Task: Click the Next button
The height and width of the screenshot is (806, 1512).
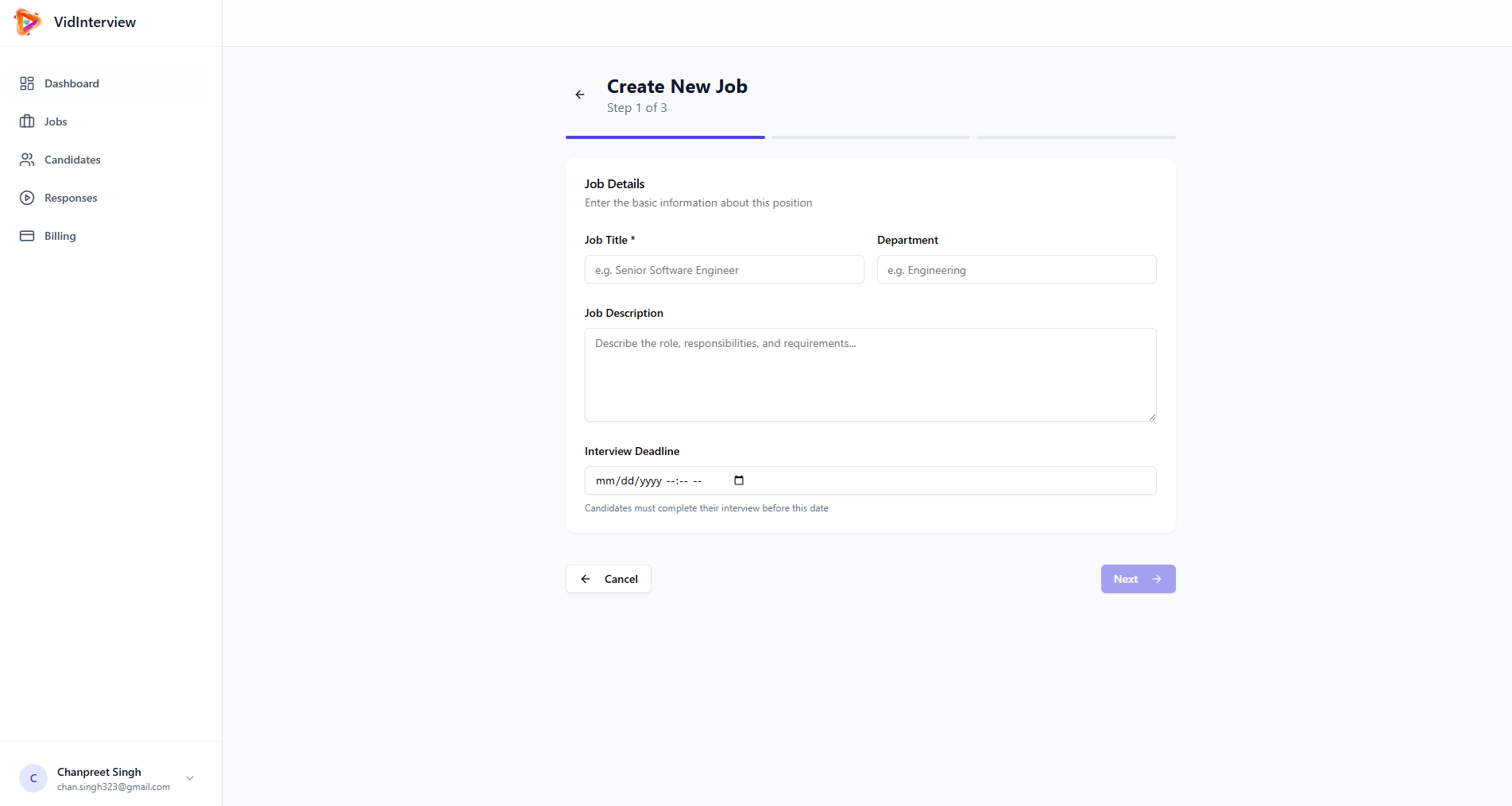Action: [1138, 579]
